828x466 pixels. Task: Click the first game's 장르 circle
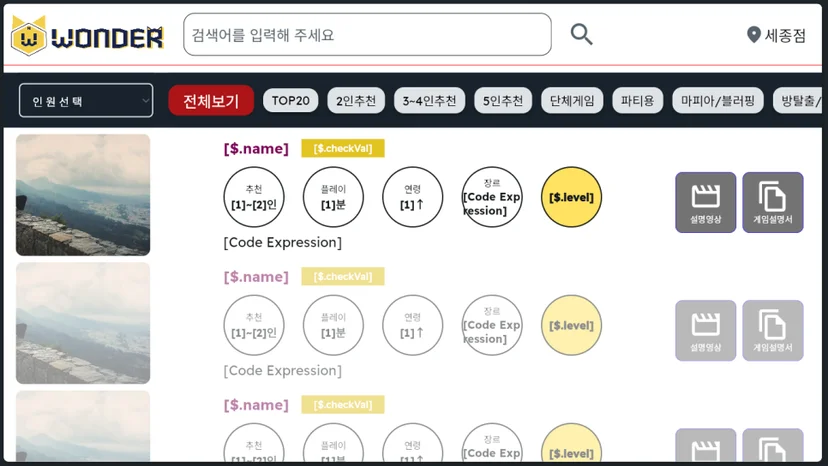492,197
